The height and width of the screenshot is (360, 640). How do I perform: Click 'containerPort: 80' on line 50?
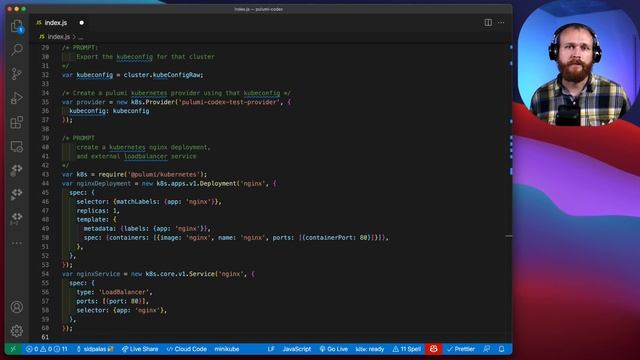(337, 238)
